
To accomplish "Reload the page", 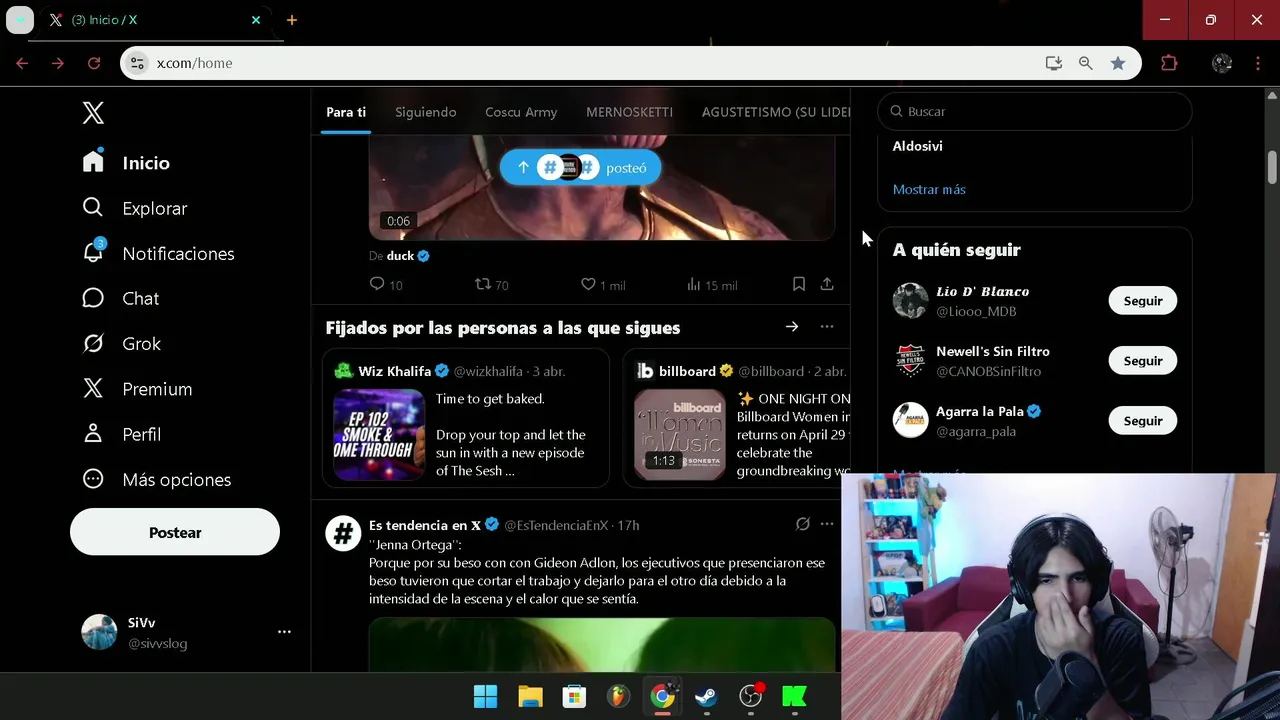I will (94, 63).
